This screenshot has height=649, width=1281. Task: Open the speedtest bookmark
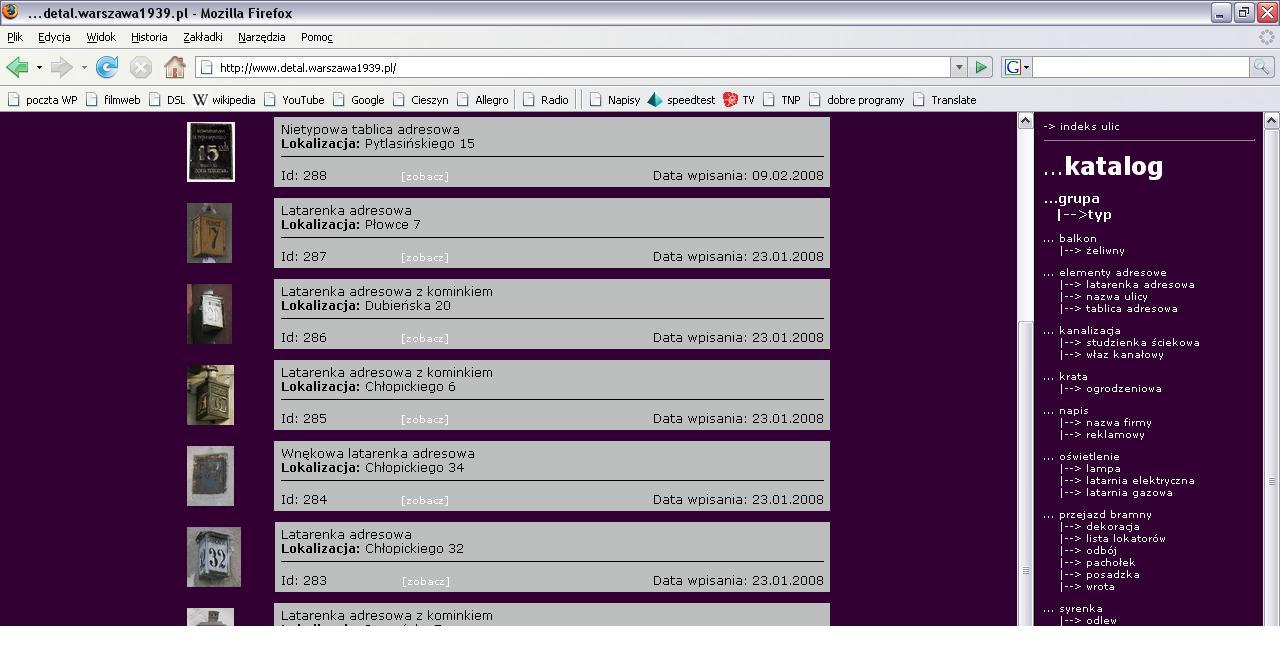pos(682,100)
